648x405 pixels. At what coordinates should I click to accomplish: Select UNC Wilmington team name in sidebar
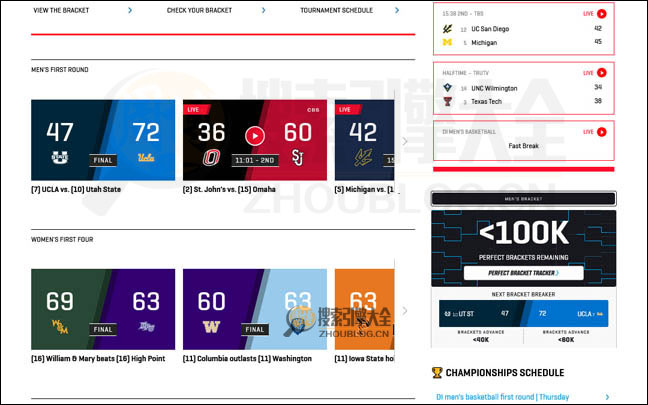(x=494, y=88)
